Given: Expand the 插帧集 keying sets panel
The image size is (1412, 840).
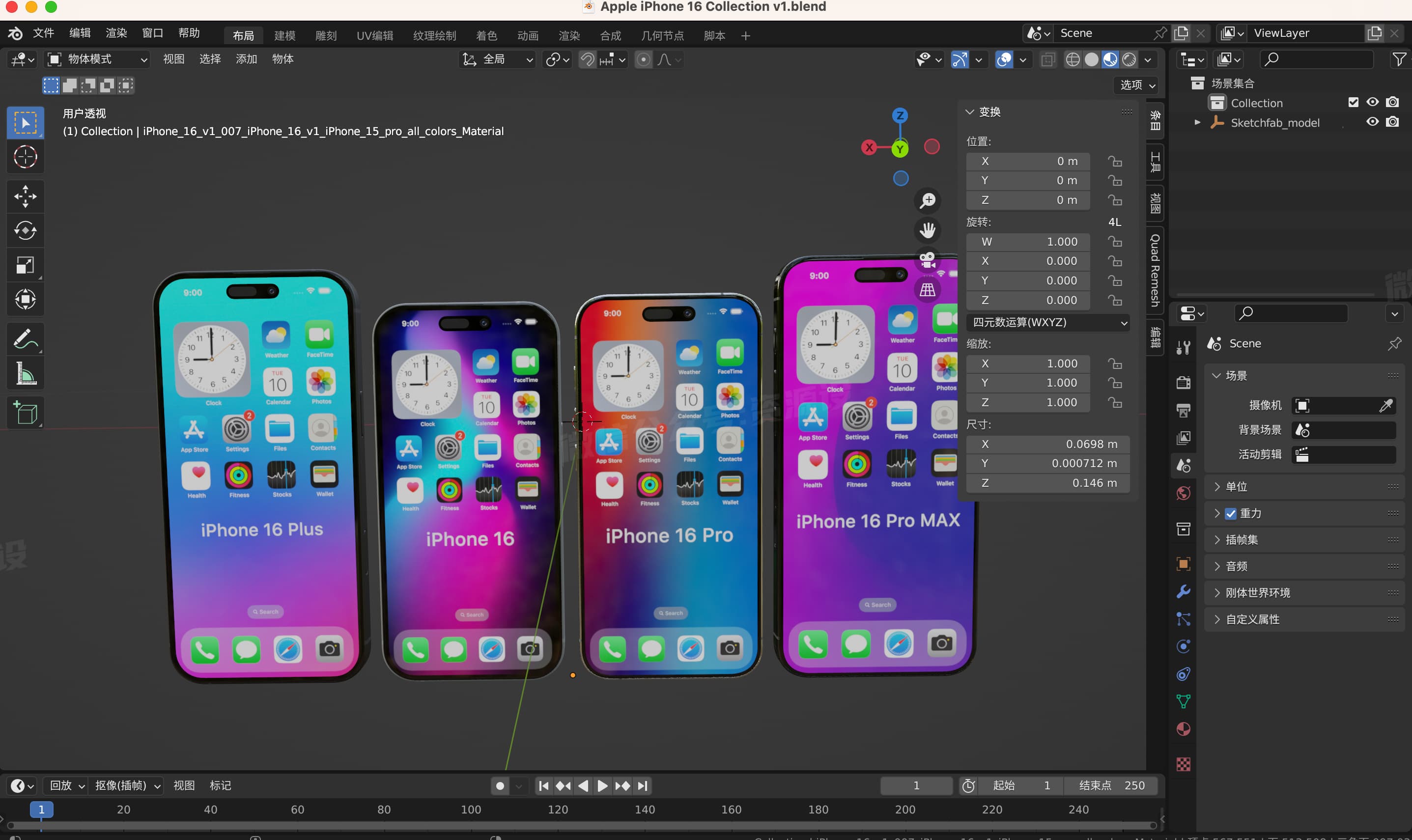Looking at the screenshot, I should click(1304, 540).
